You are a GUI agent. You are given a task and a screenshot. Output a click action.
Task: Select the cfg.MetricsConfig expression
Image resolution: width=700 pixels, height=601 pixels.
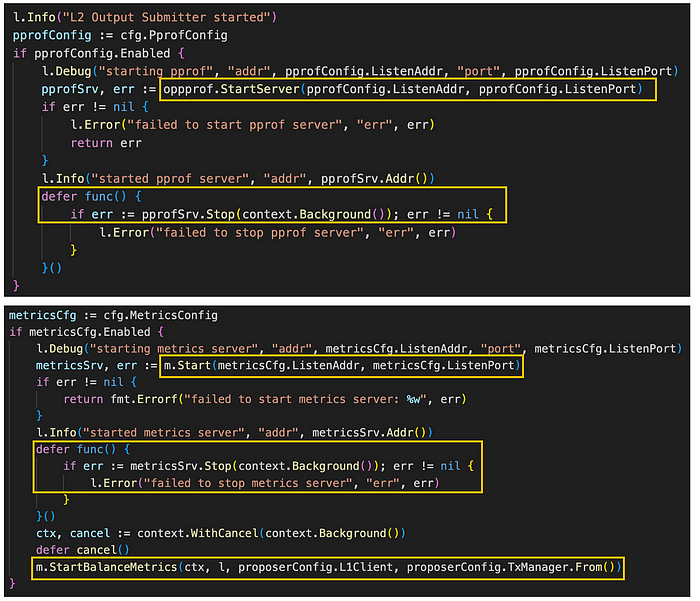pyautogui.click(x=161, y=315)
